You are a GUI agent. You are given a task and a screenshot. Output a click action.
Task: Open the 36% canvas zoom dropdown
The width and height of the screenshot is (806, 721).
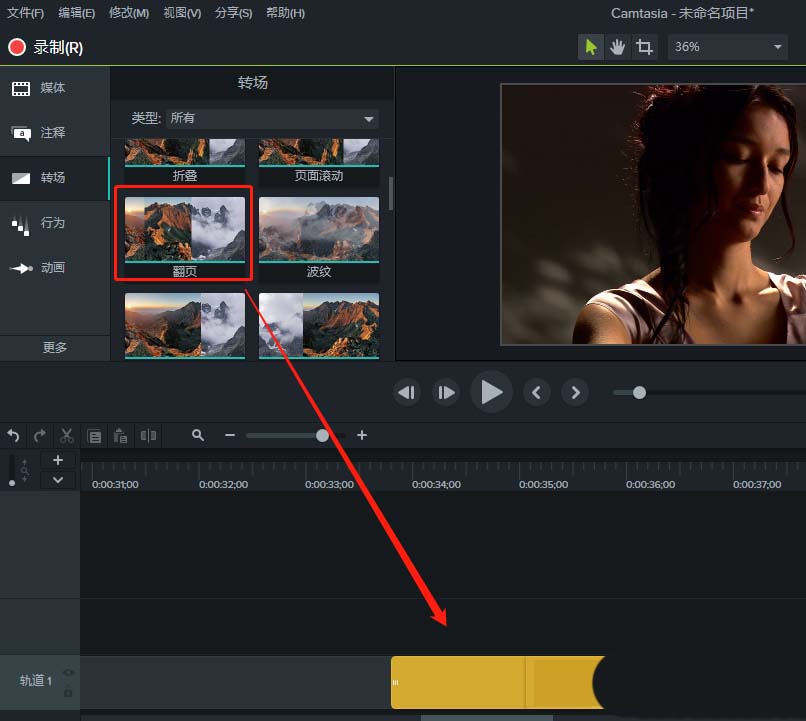click(x=727, y=47)
